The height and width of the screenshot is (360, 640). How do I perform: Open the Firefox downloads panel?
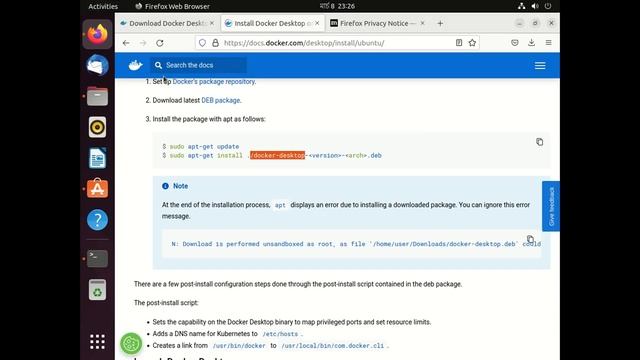pos(531,43)
